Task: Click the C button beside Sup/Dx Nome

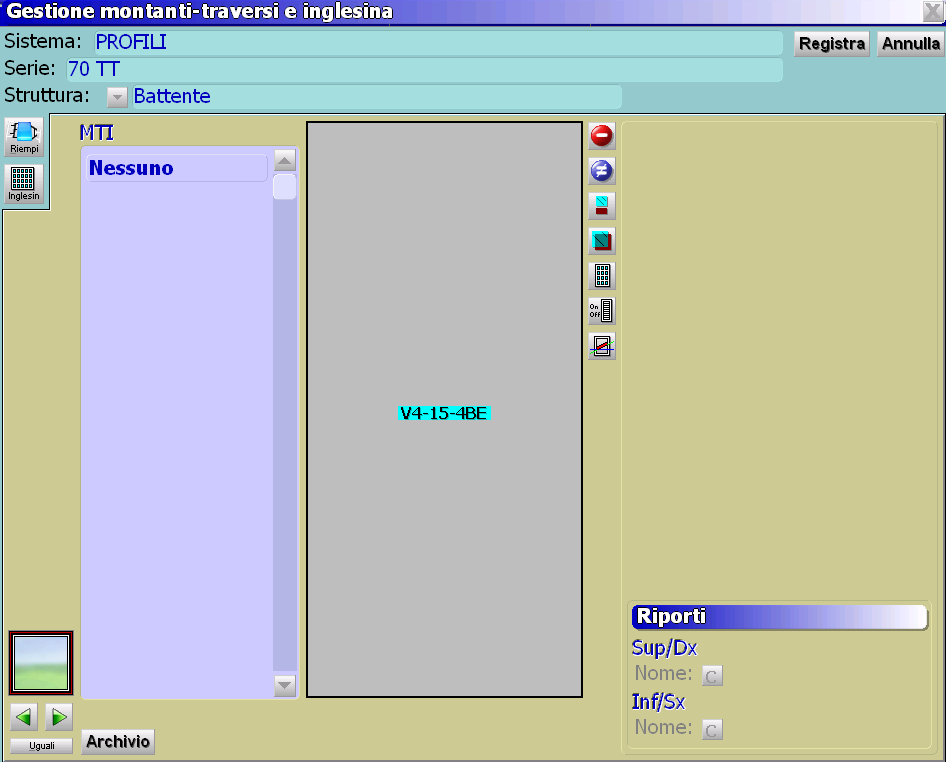Action: point(712,676)
